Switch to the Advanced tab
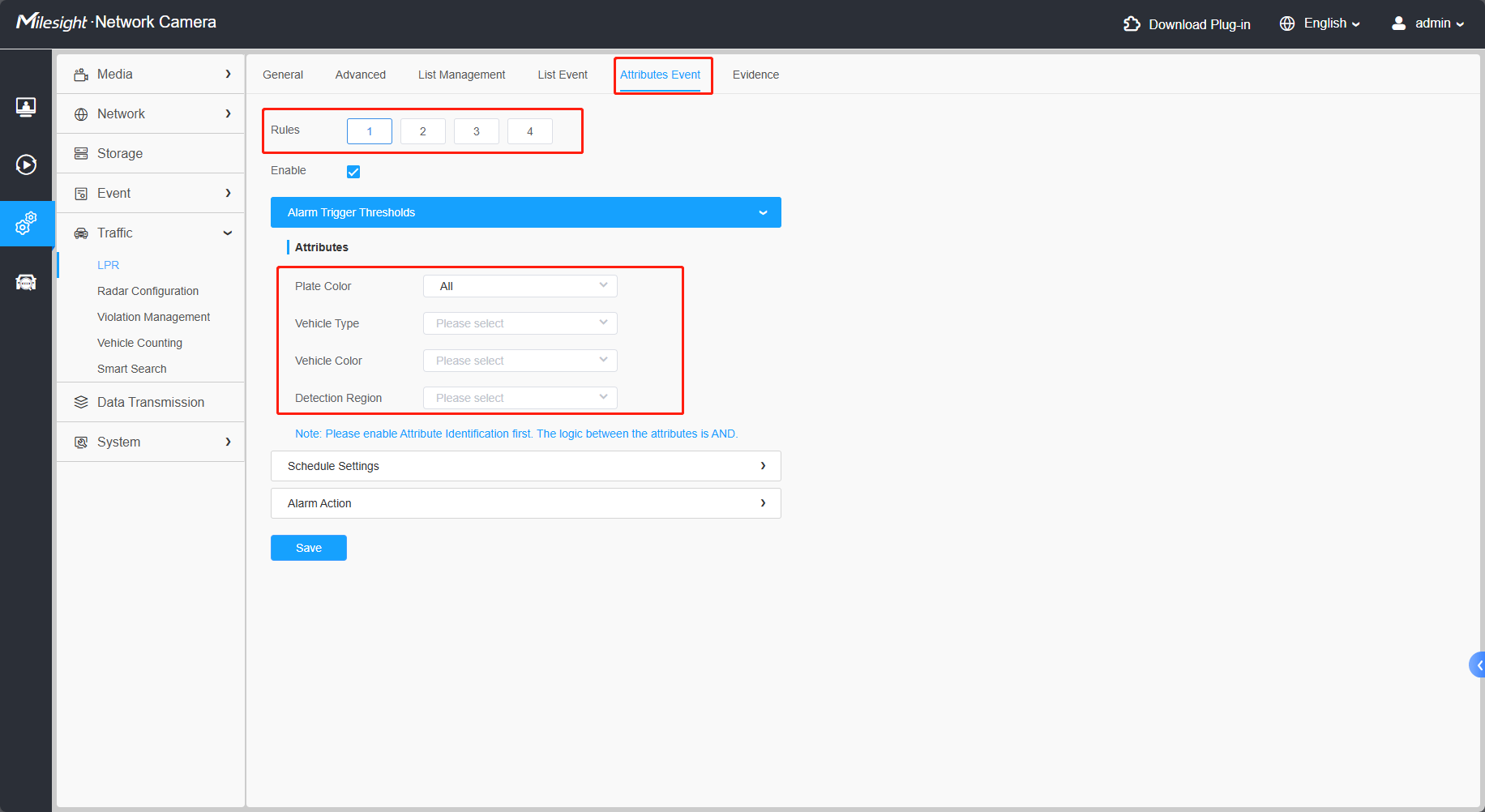The image size is (1485, 812). (x=361, y=75)
